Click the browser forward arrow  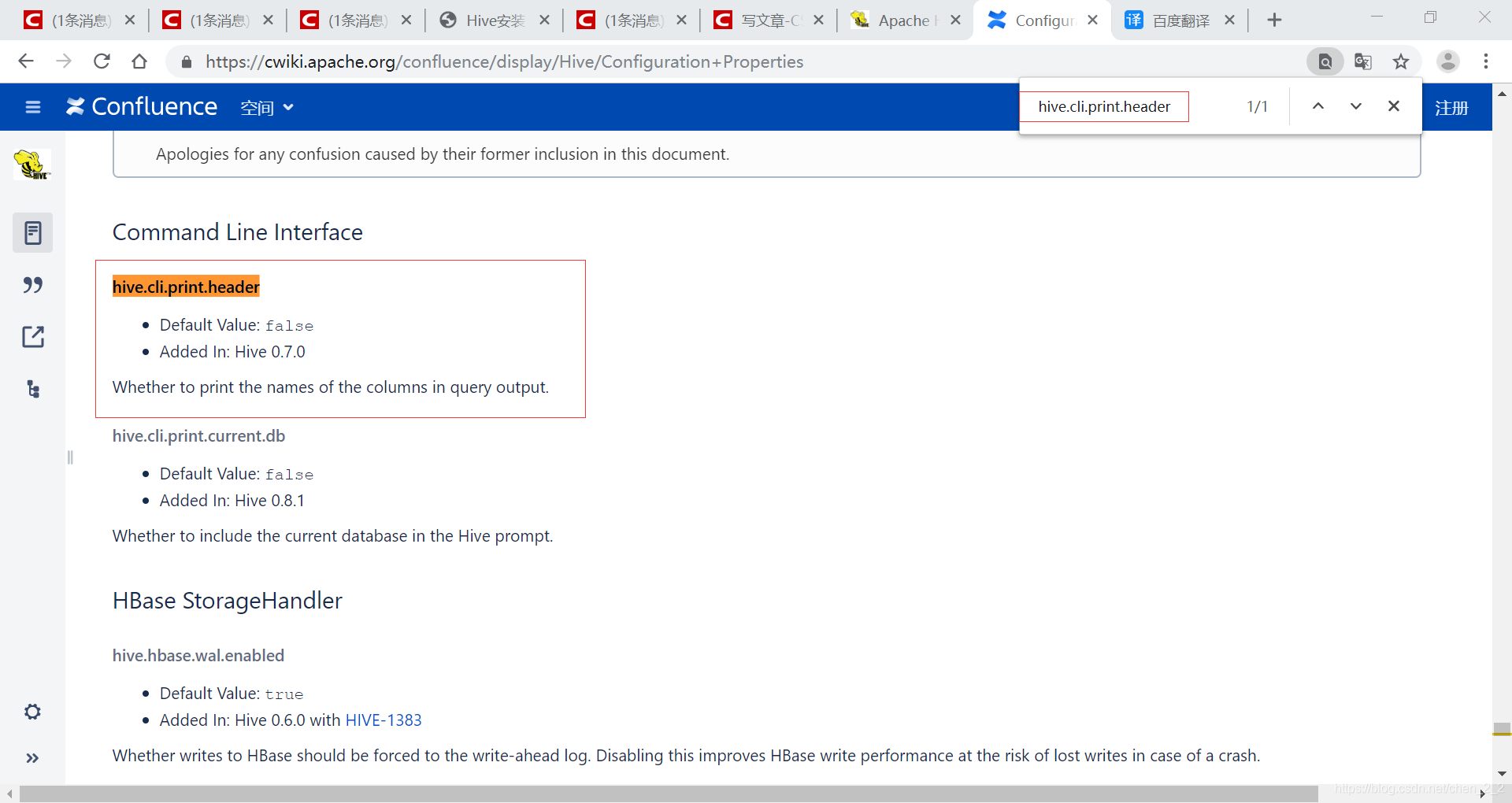coord(64,61)
